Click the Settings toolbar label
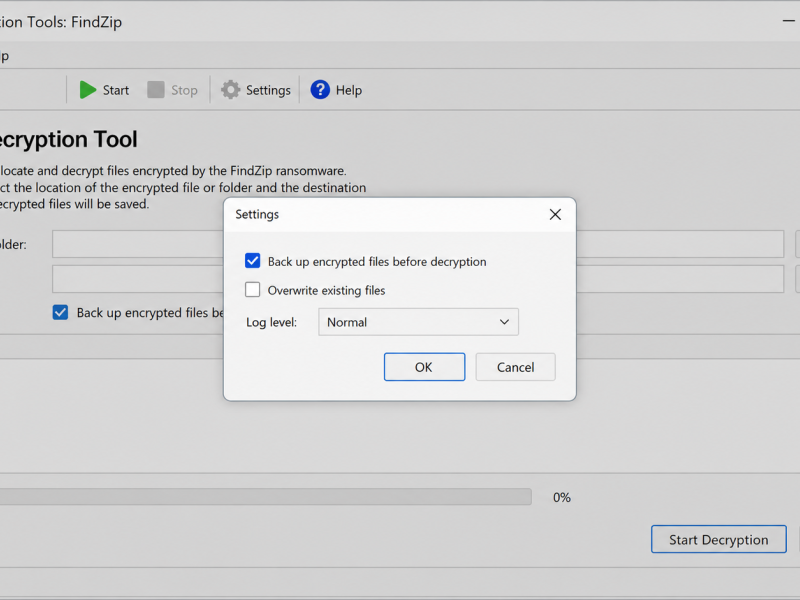Viewport: 800px width, 600px height. coord(268,90)
